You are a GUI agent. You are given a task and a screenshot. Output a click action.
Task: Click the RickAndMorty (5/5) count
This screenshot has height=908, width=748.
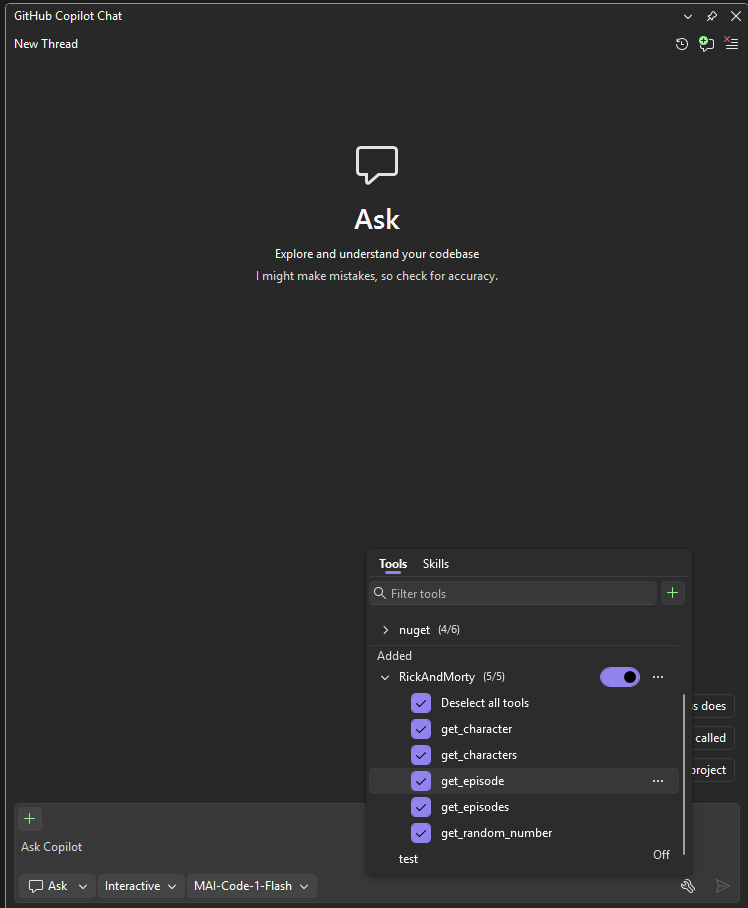pos(494,677)
